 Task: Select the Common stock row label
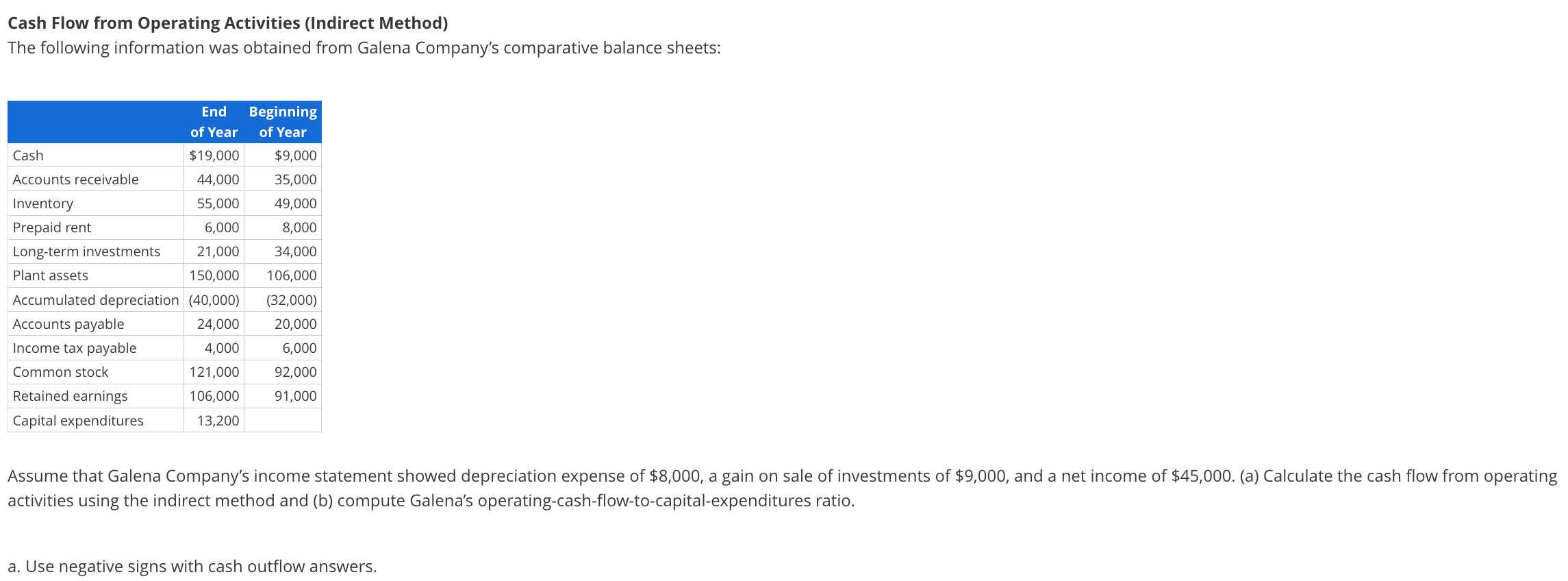60,372
